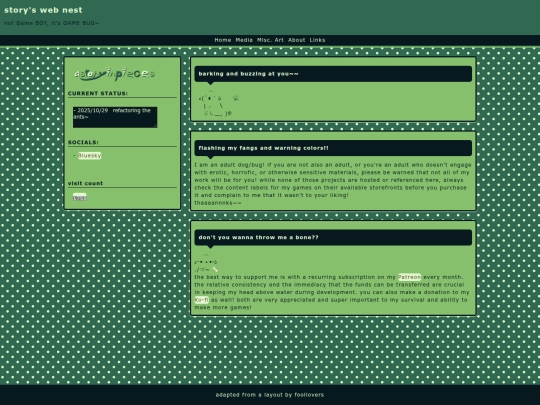Open the Misc. Art page
The image size is (540, 405).
tap(270, 40)
